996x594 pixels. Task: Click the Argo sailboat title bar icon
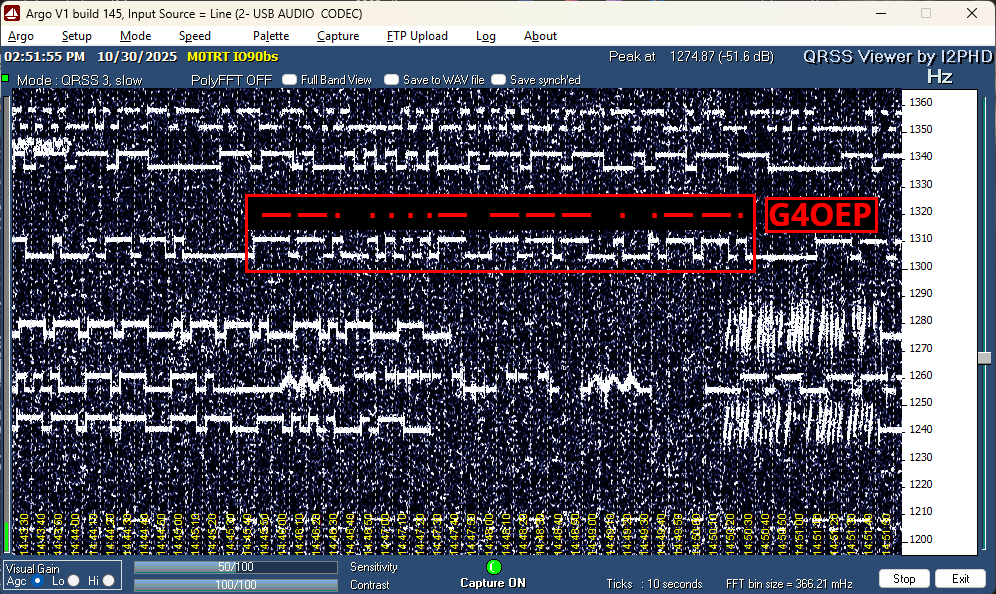(12, 13)
